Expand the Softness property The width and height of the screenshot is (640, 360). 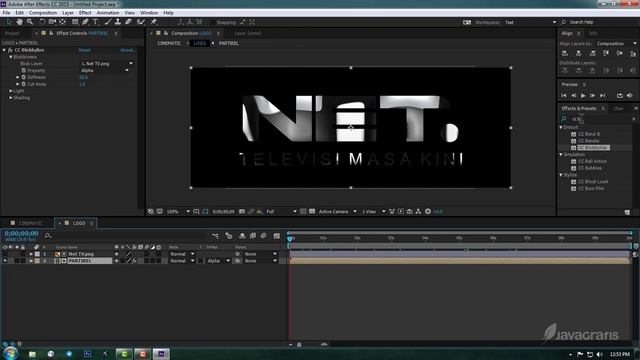[x=18, y=77]
